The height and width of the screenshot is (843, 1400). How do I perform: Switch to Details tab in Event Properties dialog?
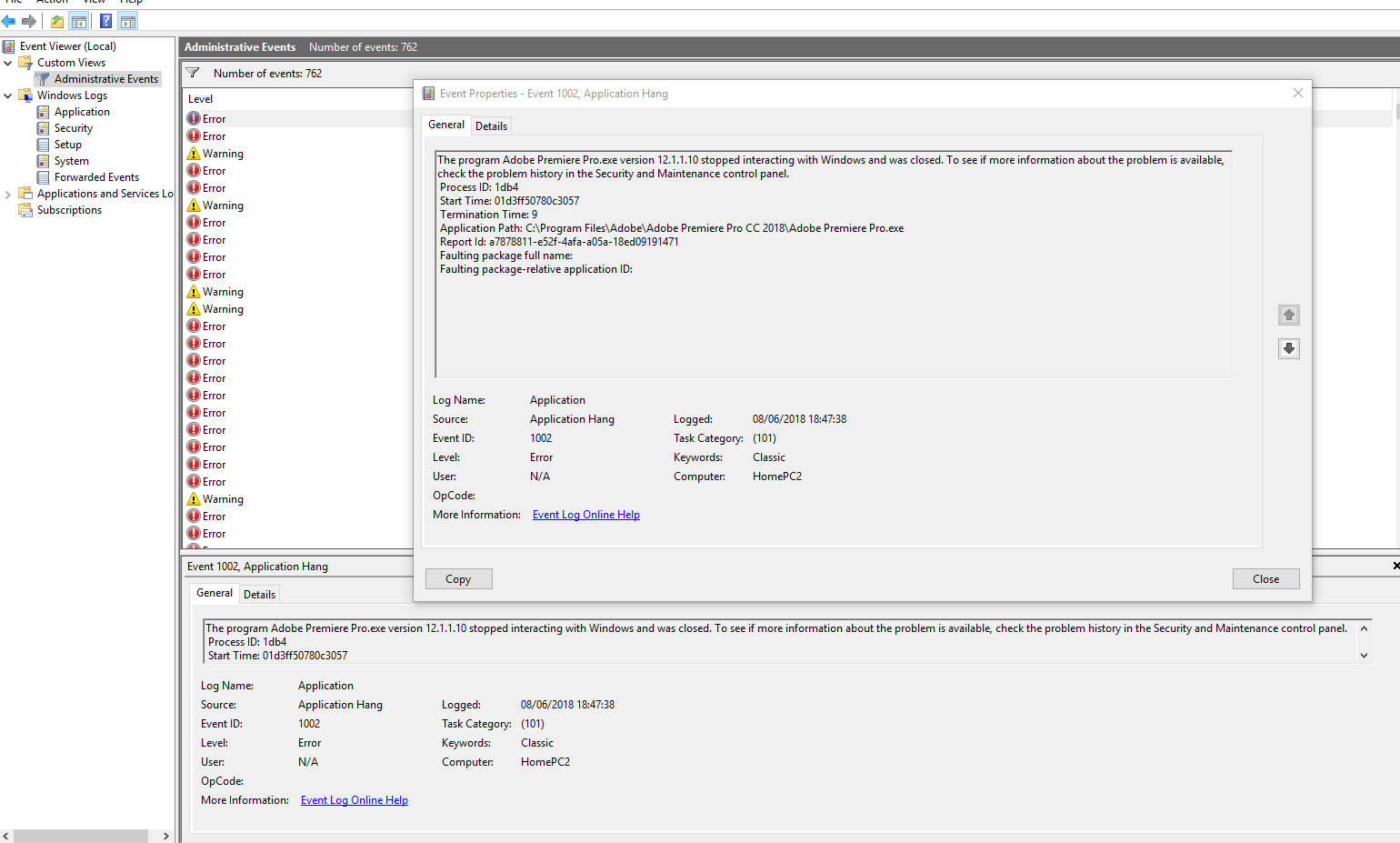491,126
